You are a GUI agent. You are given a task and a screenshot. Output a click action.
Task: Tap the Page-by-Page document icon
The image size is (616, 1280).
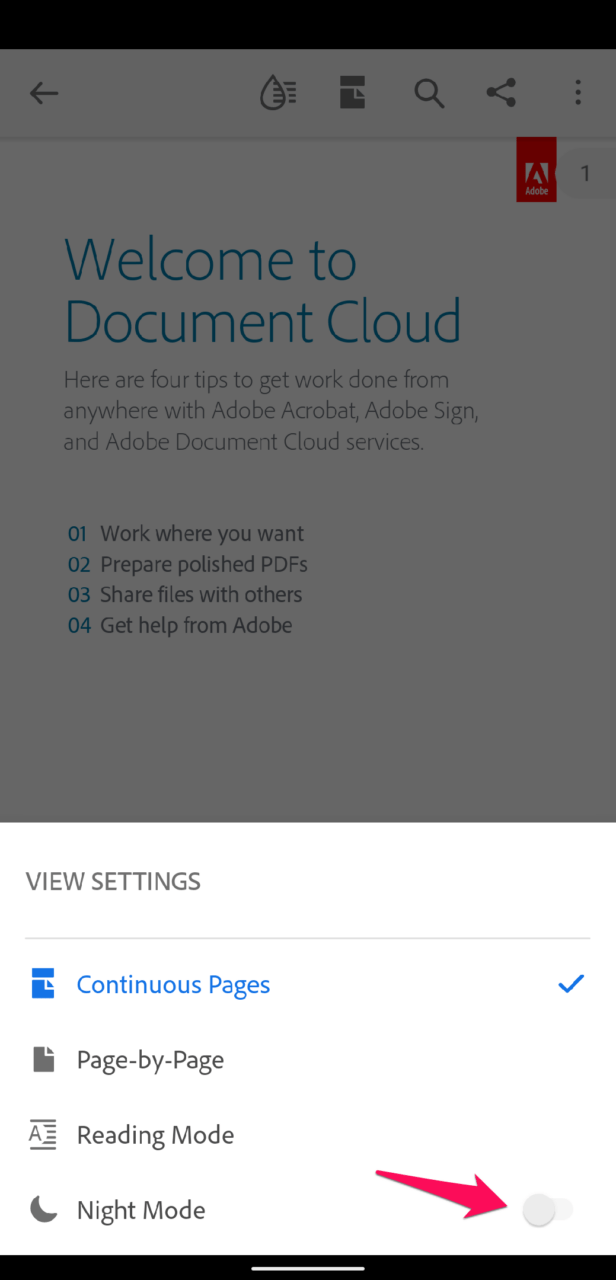tap(43, 1059)
